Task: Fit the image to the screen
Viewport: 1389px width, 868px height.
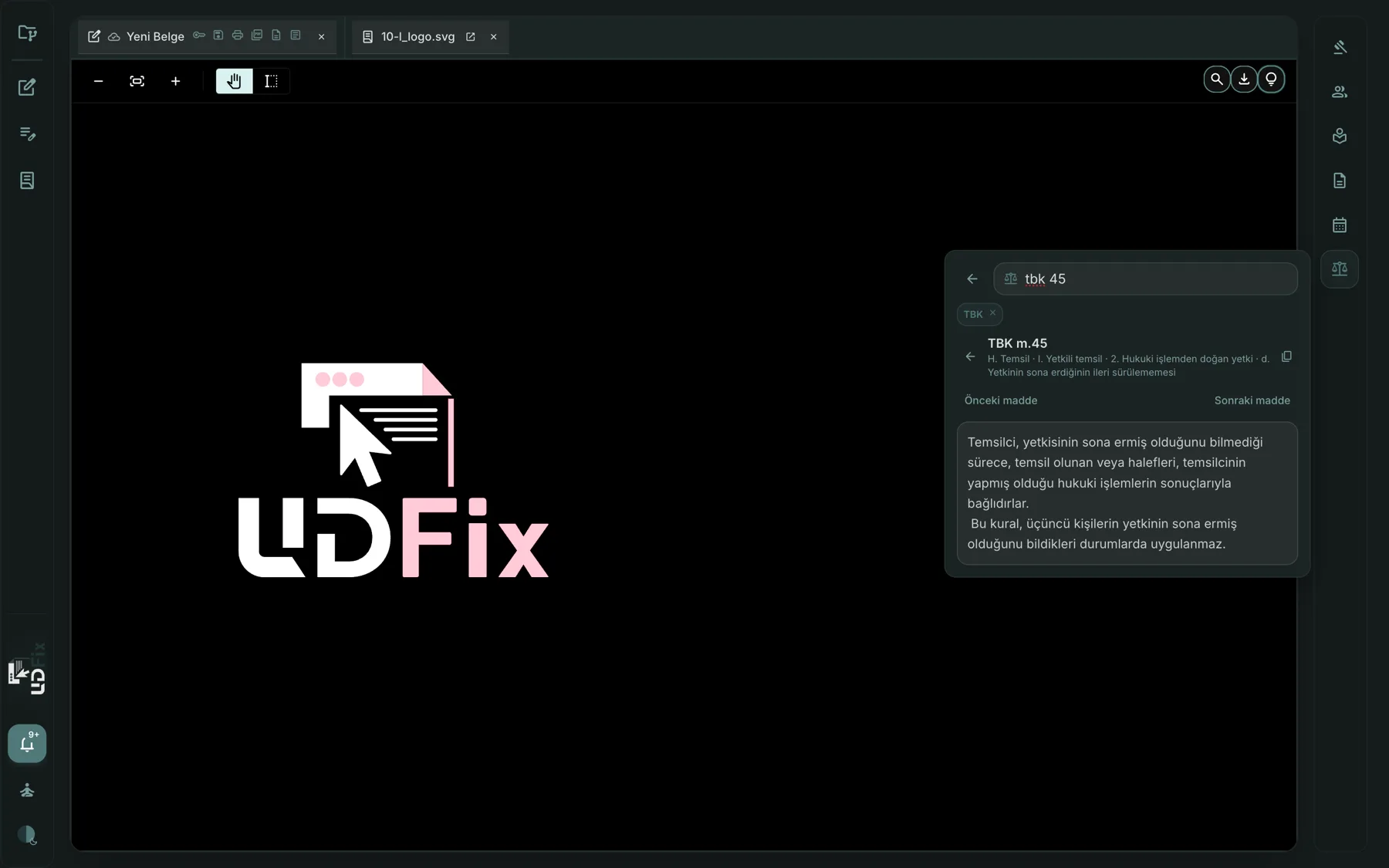Action: 137,81
